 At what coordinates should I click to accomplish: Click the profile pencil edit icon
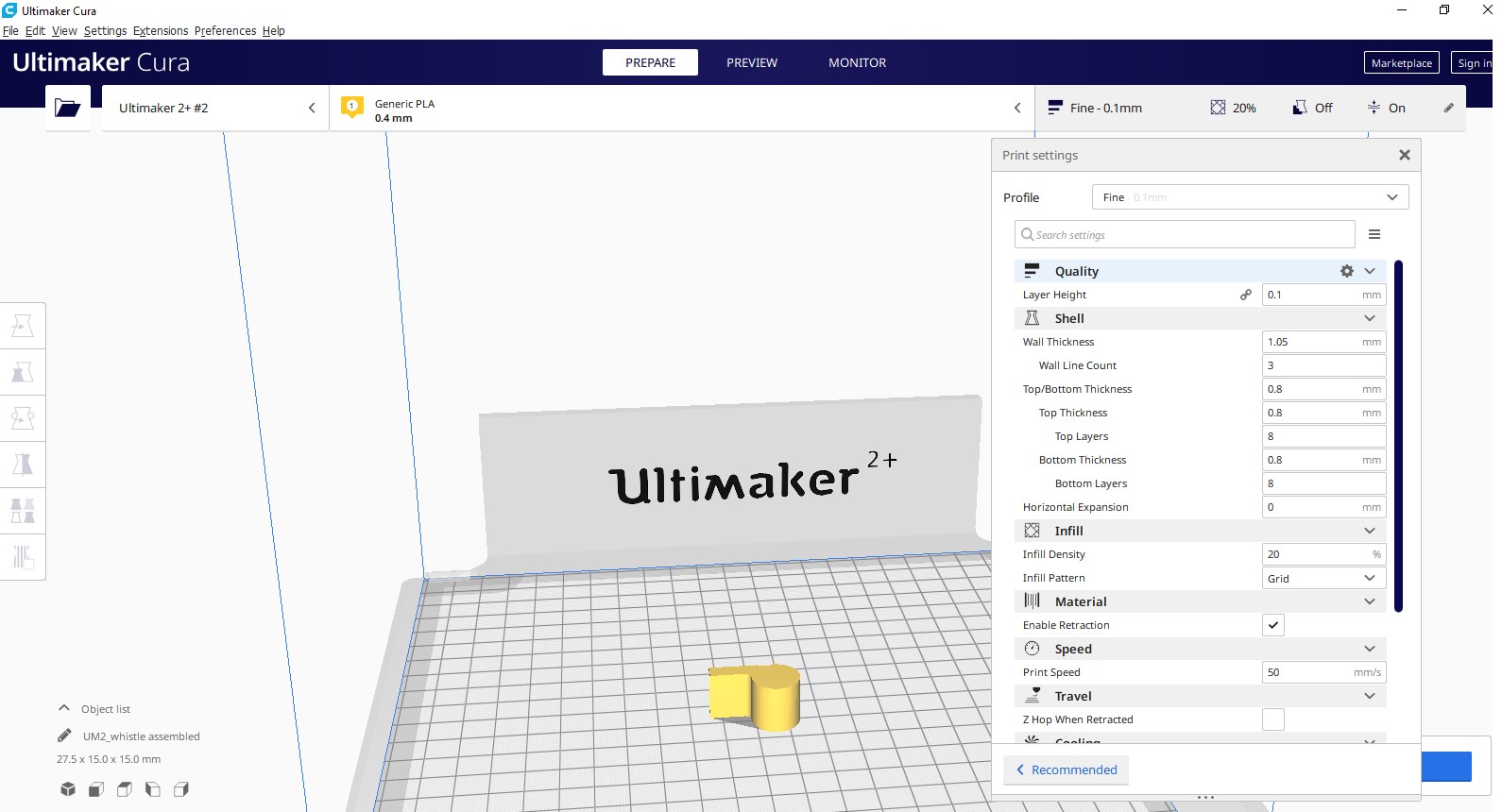coord(1448,108)
